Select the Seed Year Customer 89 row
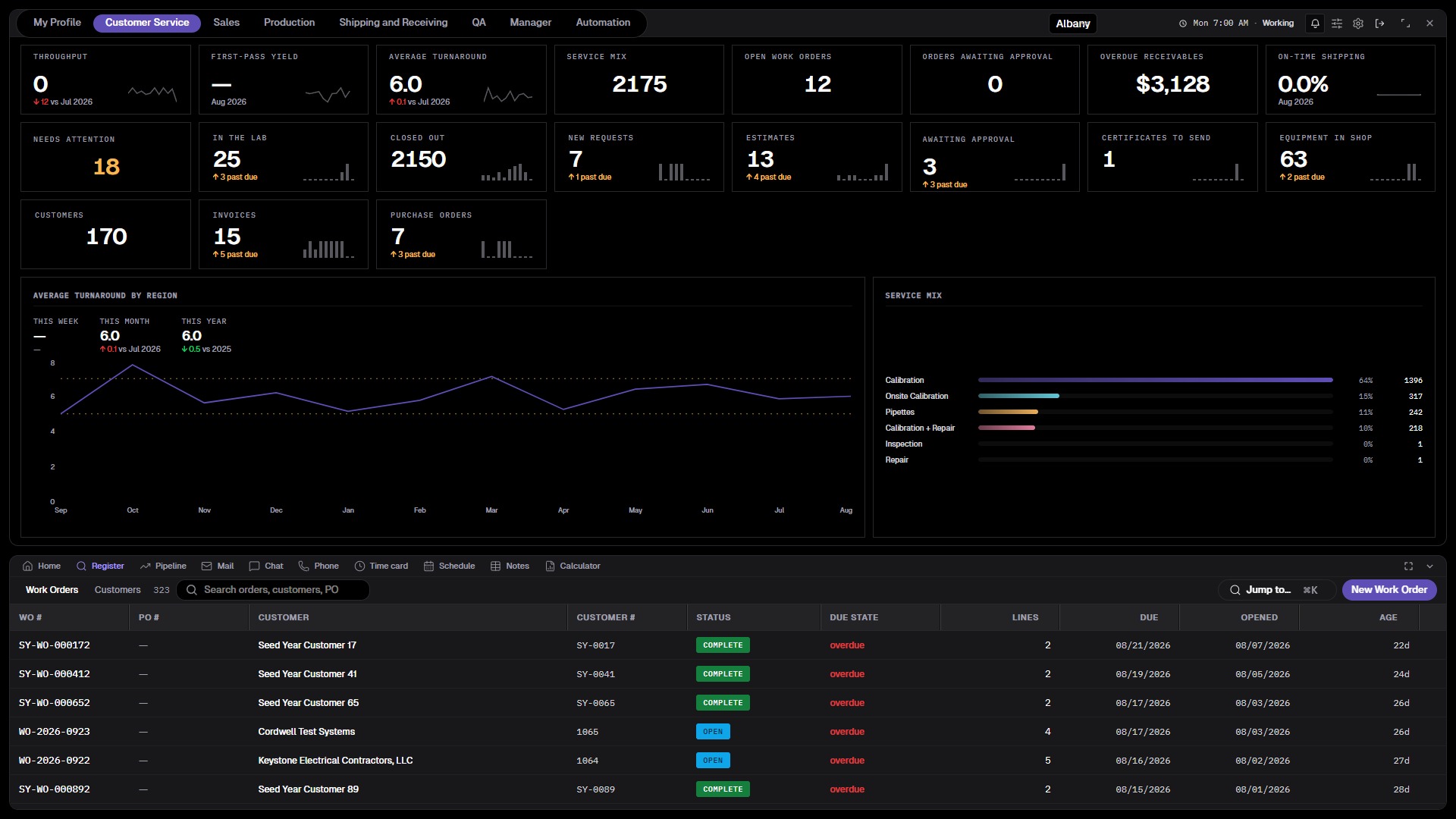 pos(728,789)
